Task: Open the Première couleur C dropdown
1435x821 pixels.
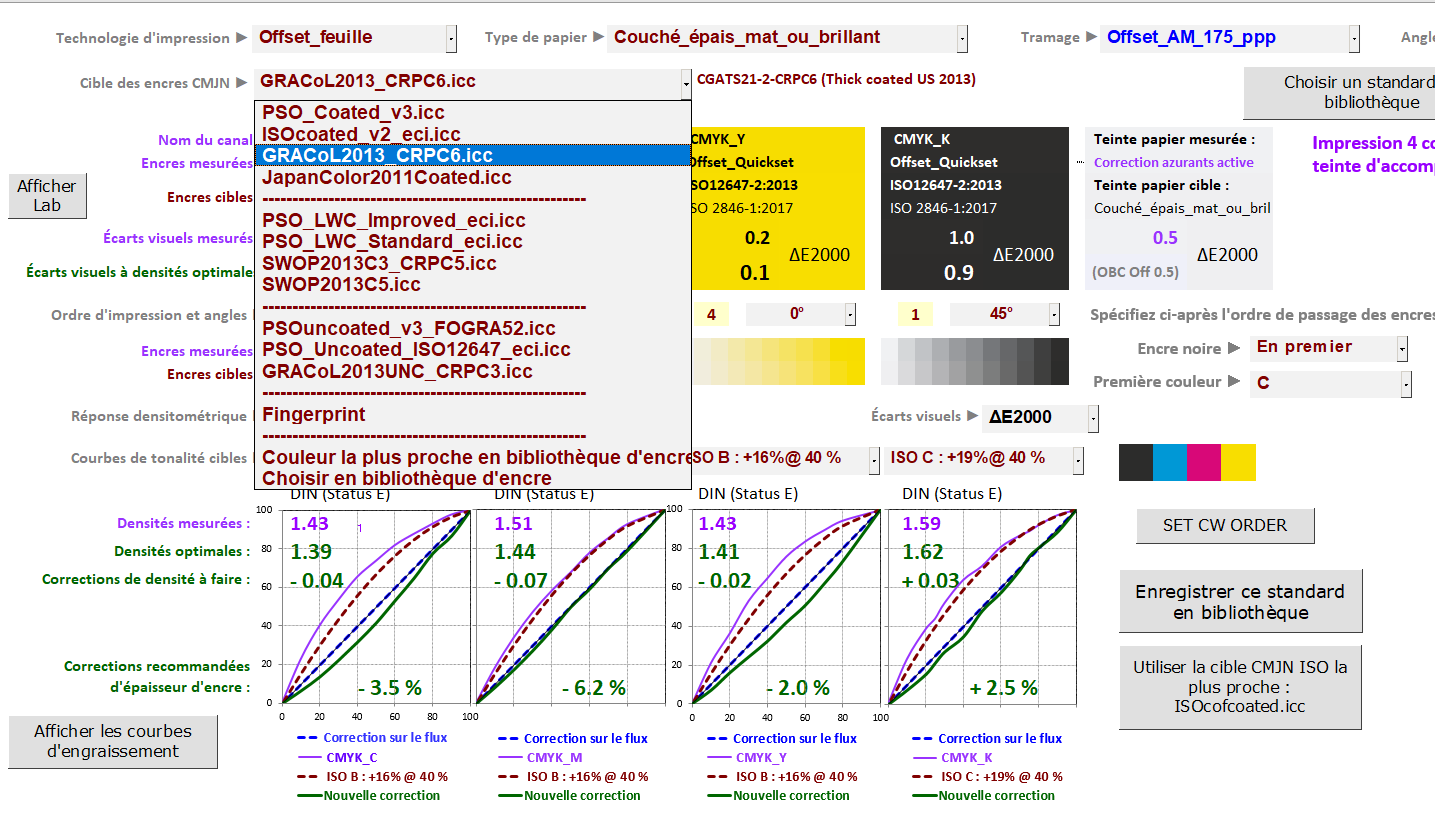Action: (x=1407, y=383)
